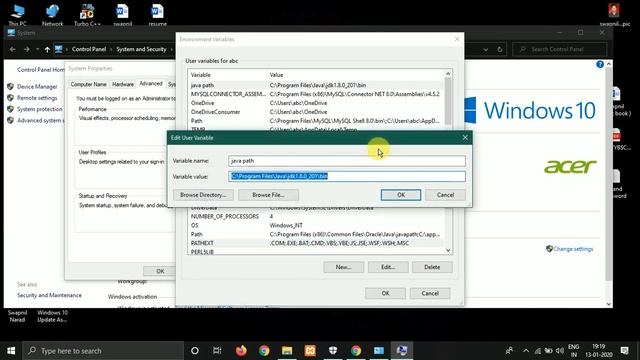Screen dimensions: 640x360
Task: Click System and Security in breadcrumb
Action: (x=141, y=49)
